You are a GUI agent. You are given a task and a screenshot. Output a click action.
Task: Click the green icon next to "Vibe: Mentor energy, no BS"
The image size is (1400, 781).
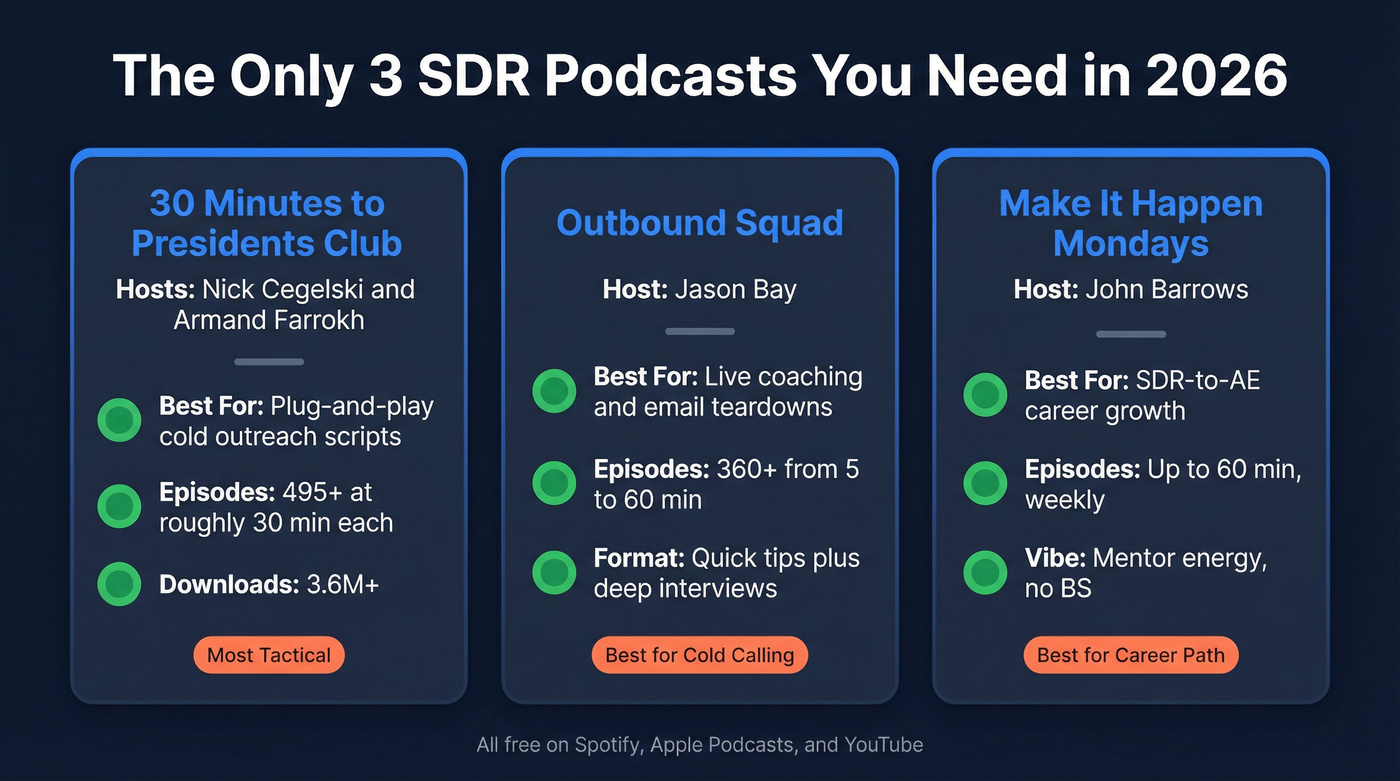pos(985,572)
